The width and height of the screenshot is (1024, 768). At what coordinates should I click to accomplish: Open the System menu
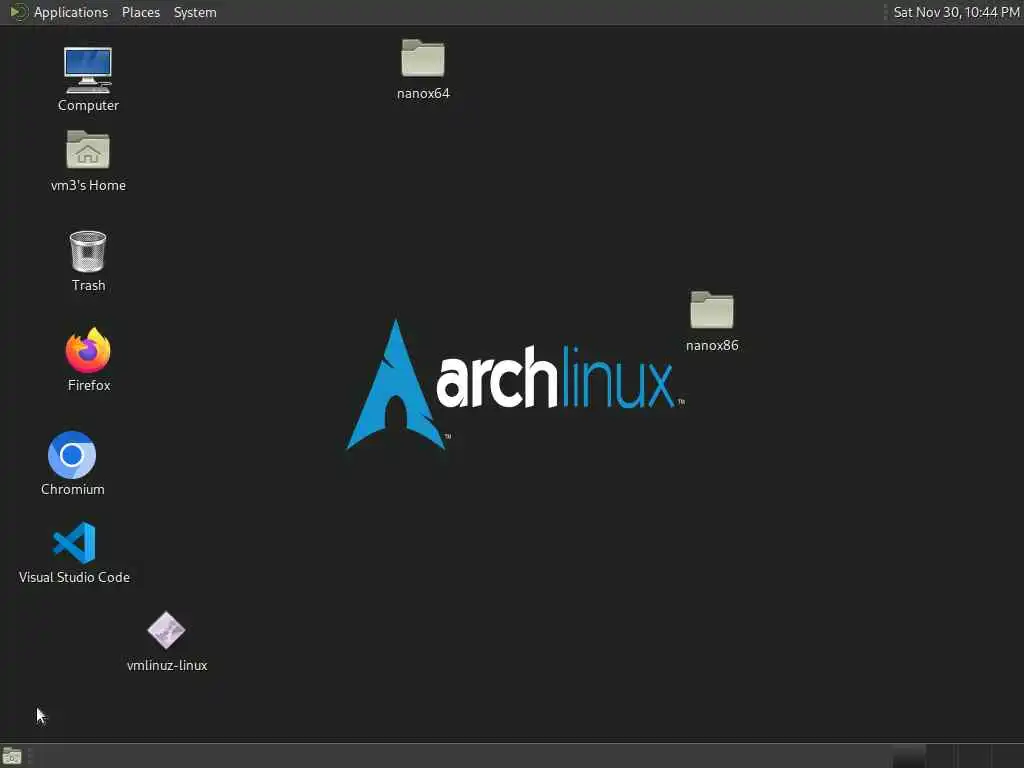click(195, 12)
